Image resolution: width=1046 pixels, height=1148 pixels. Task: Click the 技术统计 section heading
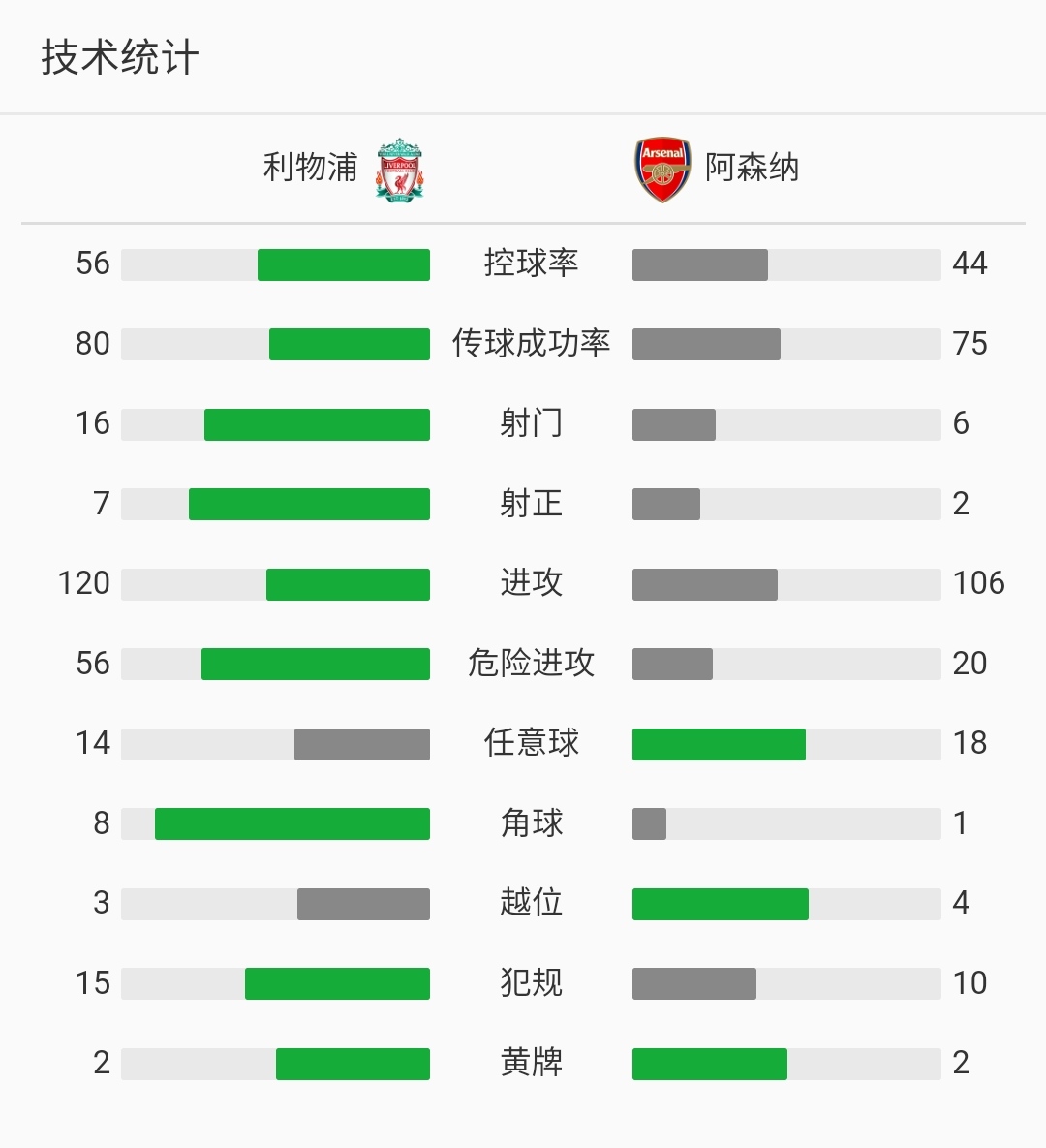tap(120, 57)
